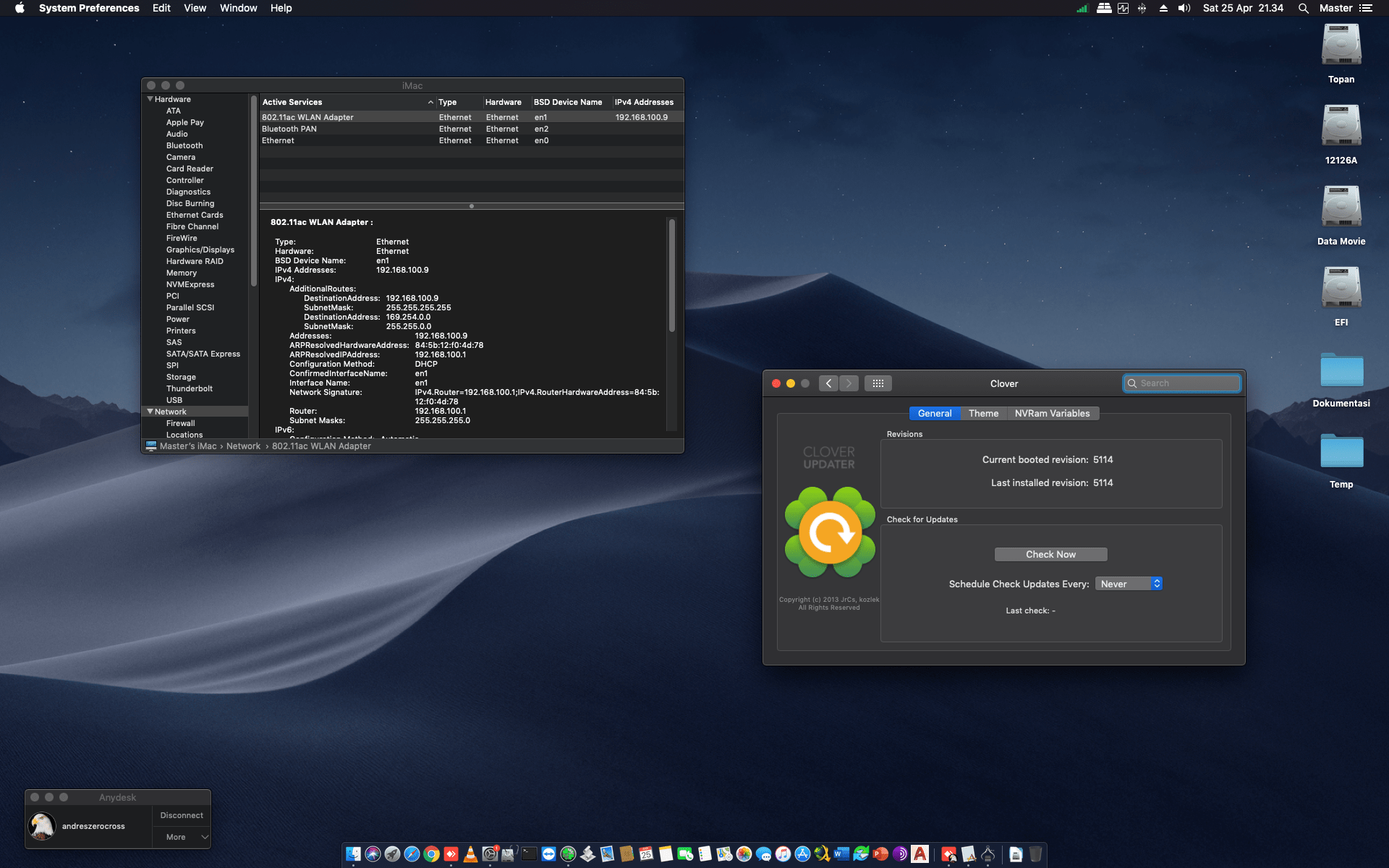Switch to the Theme tab in Clover
The image size is (1389, 868).
coord(983,414)
